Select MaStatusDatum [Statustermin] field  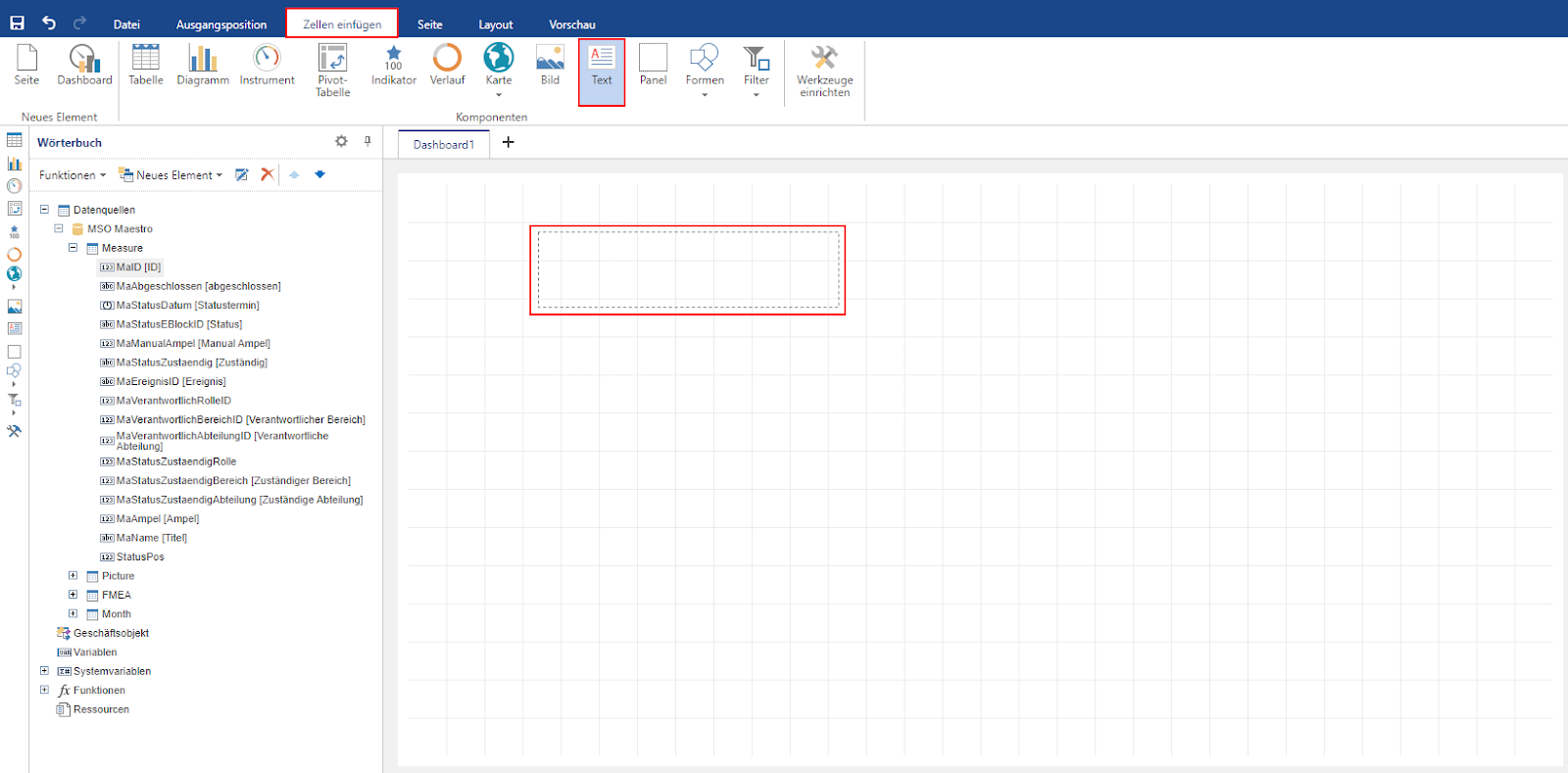[179, 306]
